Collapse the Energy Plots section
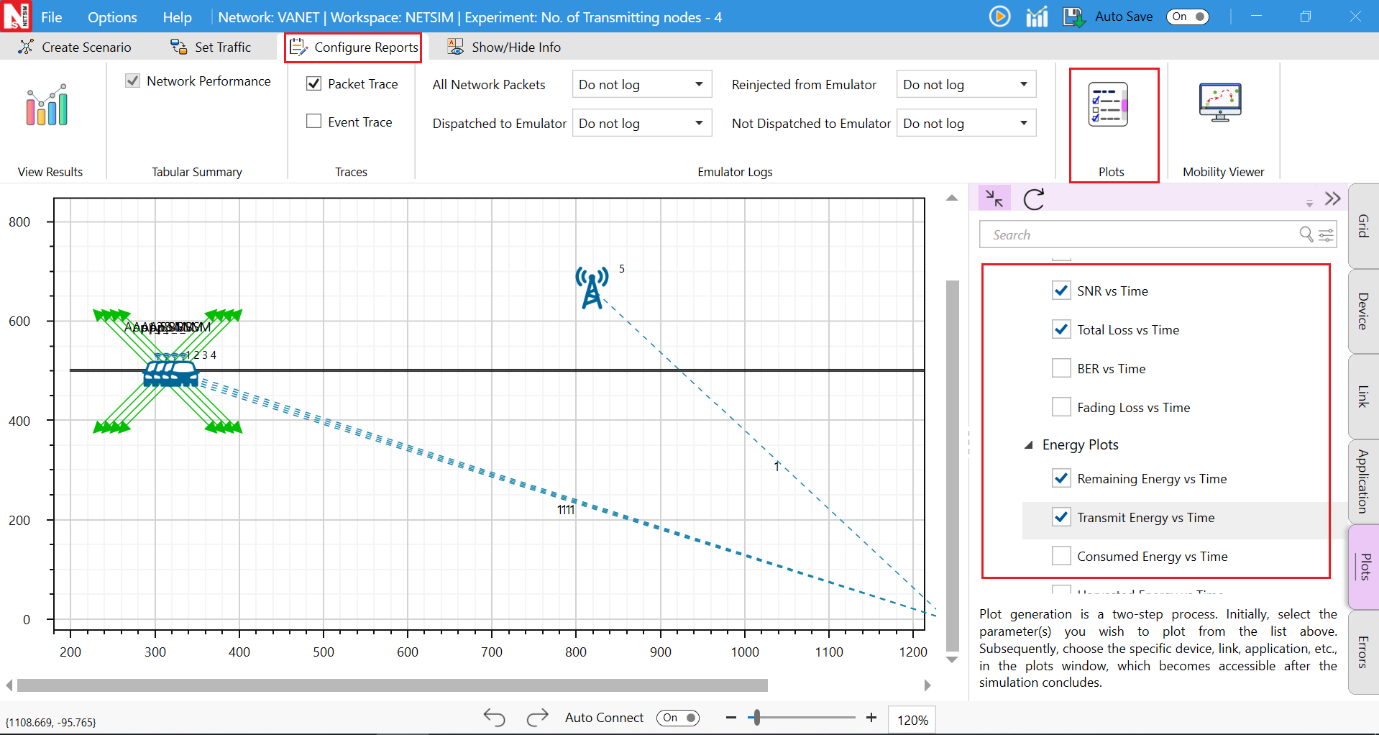 pos(1029,445)
